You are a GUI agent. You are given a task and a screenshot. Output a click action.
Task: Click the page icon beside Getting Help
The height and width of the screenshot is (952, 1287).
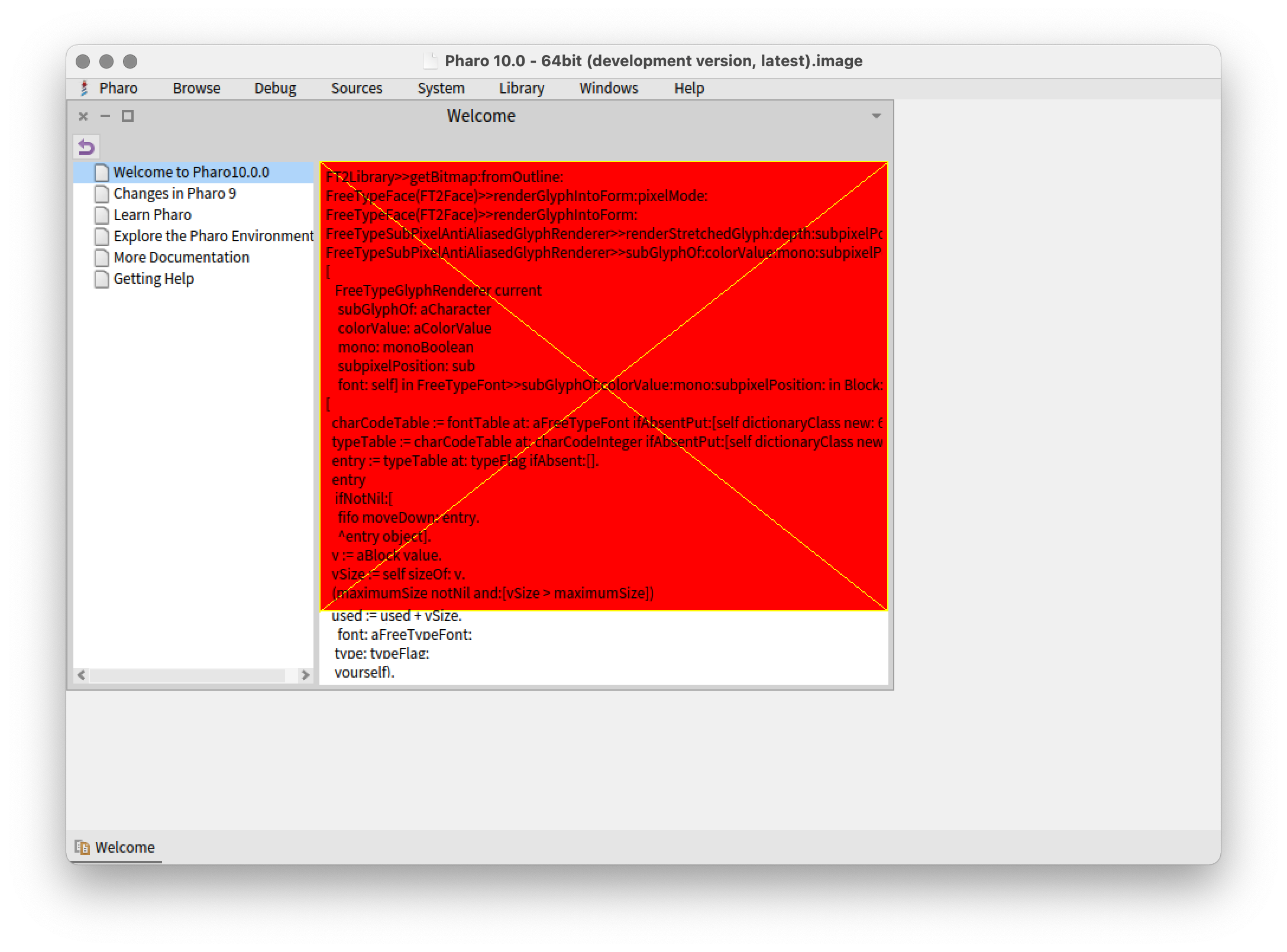coord(101,278)
